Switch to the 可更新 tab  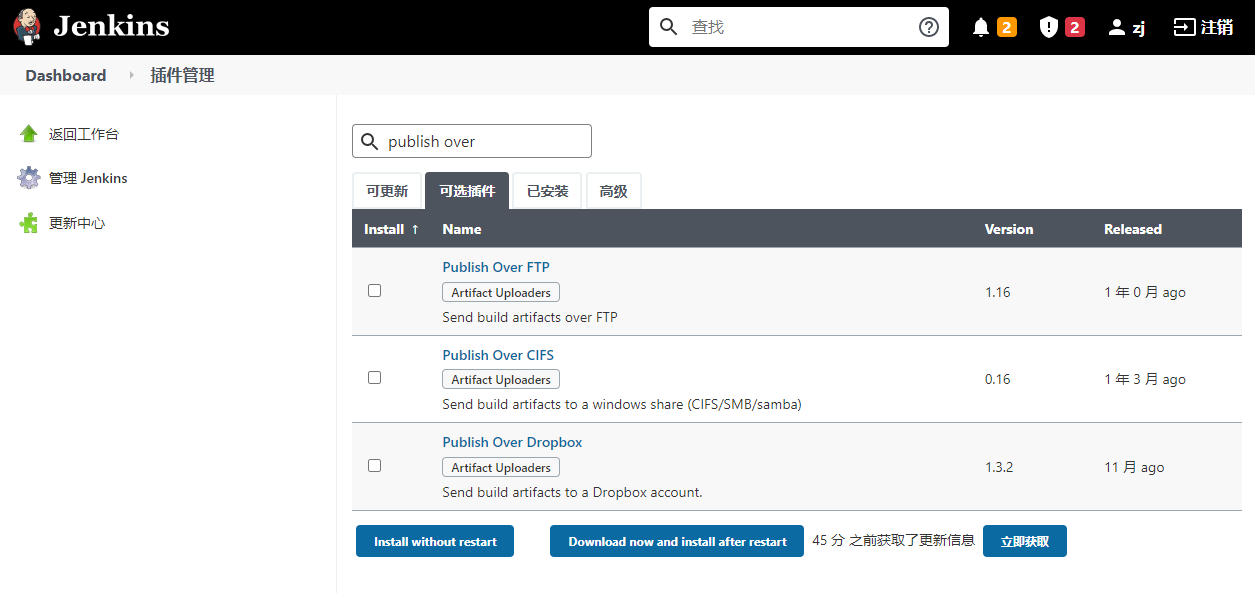point(387,191)
